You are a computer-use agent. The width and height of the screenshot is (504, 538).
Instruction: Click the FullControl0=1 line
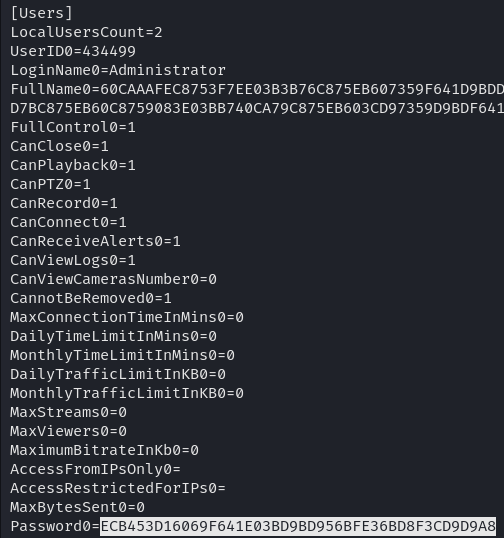(73, 127)
